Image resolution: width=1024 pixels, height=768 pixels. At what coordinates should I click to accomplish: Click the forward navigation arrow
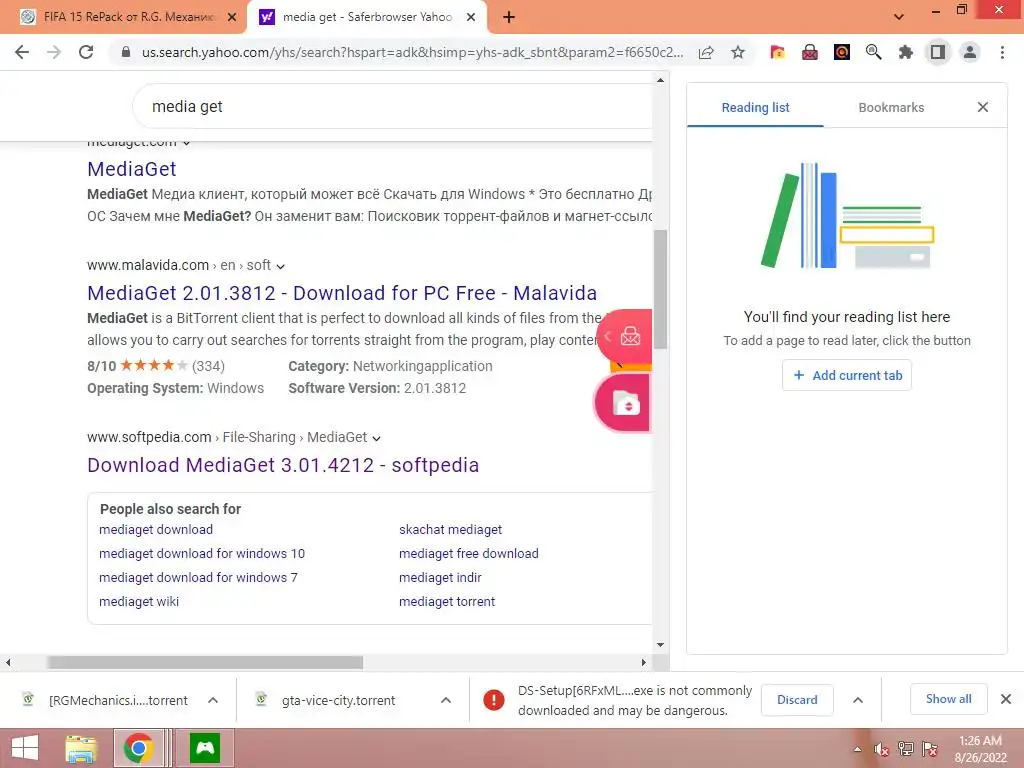click(x=54, y=52)
